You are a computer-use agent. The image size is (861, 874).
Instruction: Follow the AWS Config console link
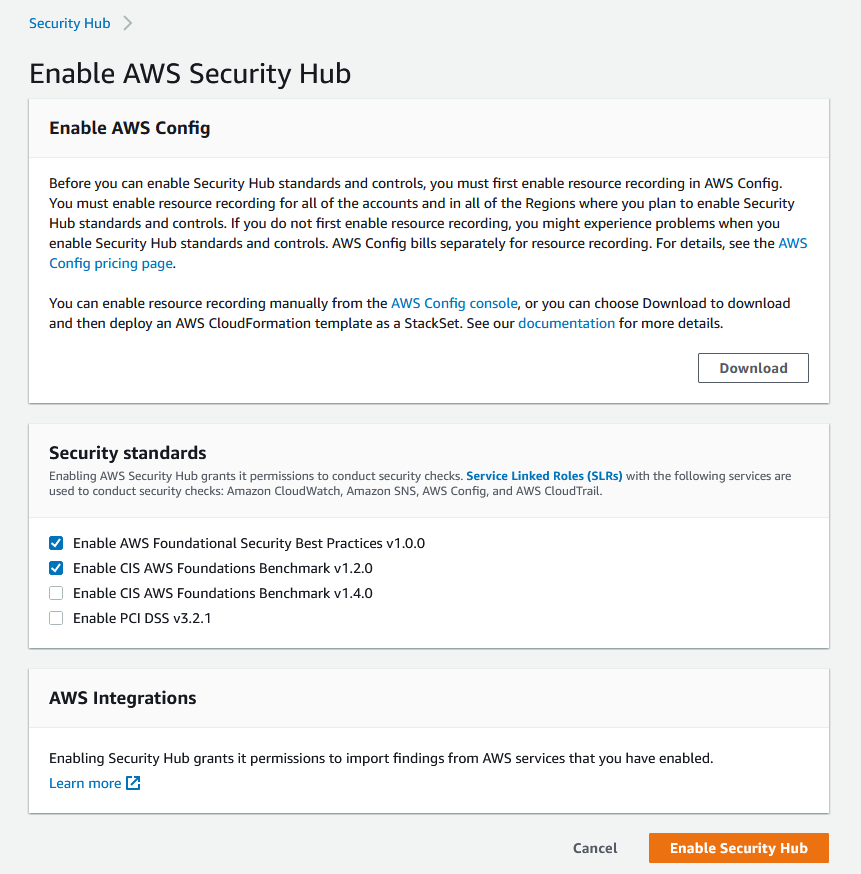[x=454, y=303]
